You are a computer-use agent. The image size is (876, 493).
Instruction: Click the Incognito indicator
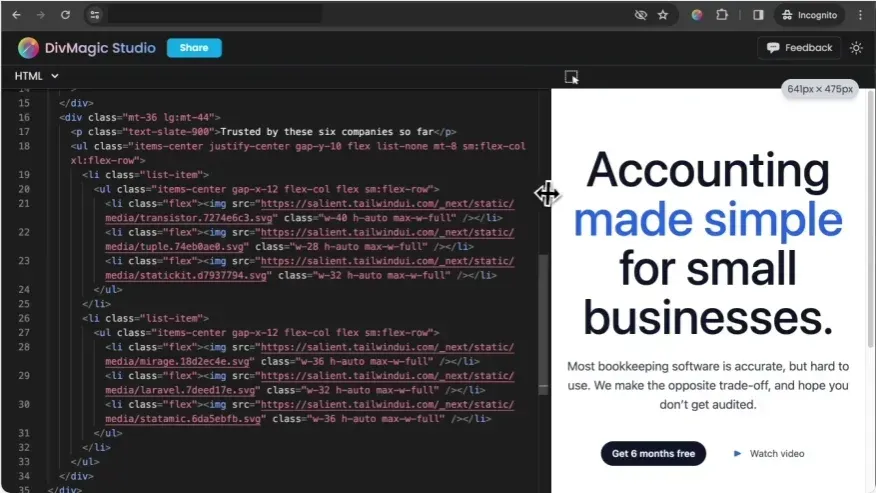(x=809, y=15)
